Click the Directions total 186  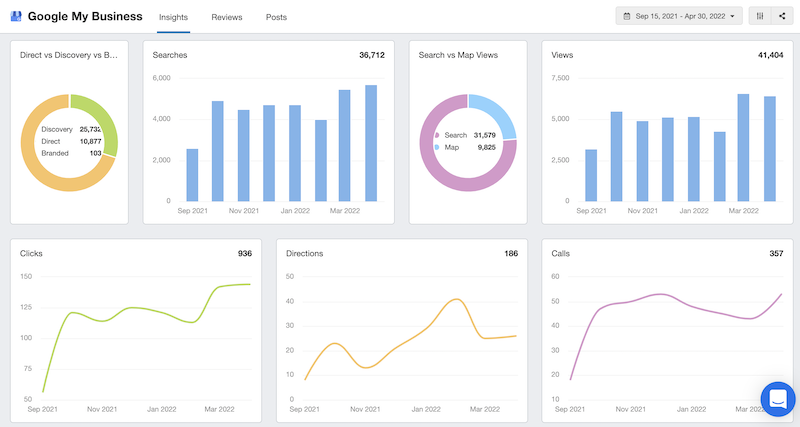pos(511,254)
